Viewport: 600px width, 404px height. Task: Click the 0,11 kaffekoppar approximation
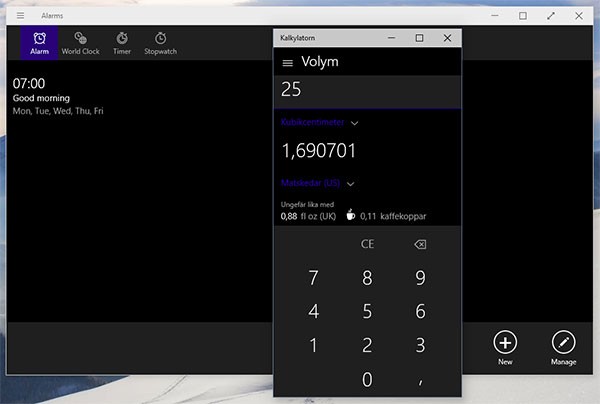pos(386,216)
